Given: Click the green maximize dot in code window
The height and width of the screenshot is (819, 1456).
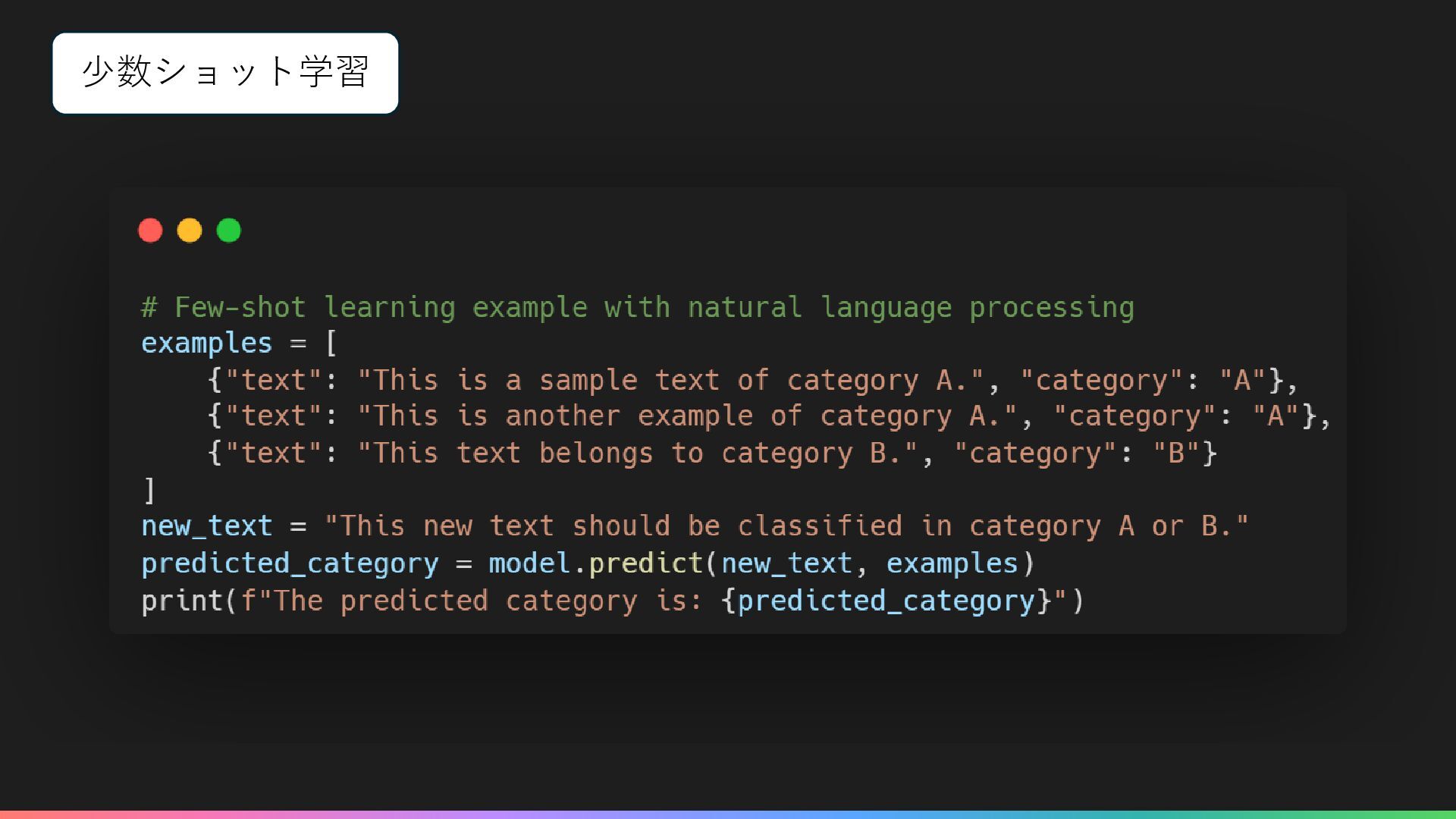Looking at the screenshot, I should [229, 231].
